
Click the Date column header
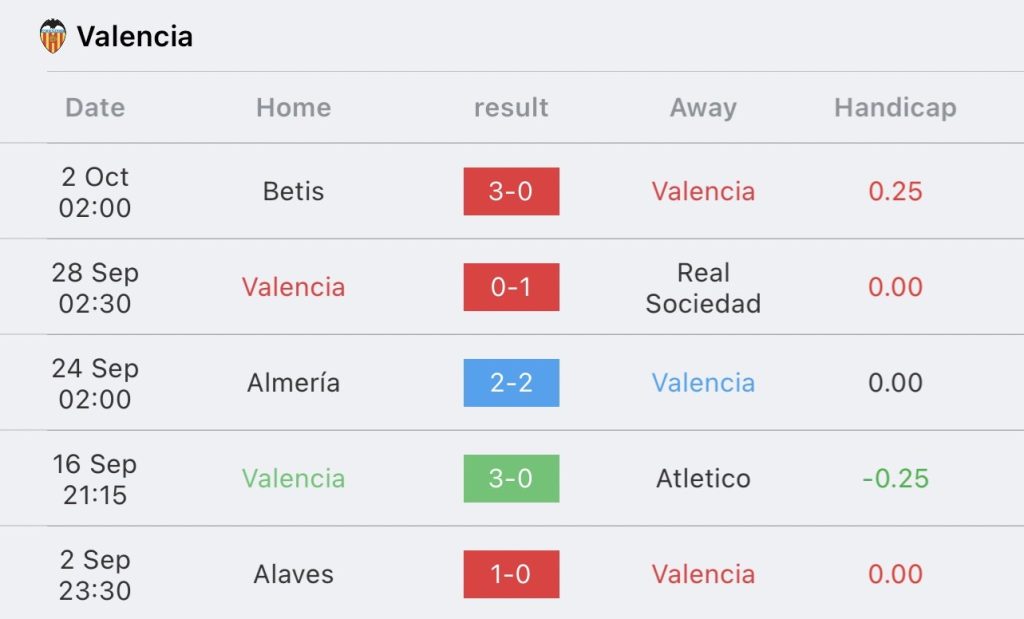[95, 107]
